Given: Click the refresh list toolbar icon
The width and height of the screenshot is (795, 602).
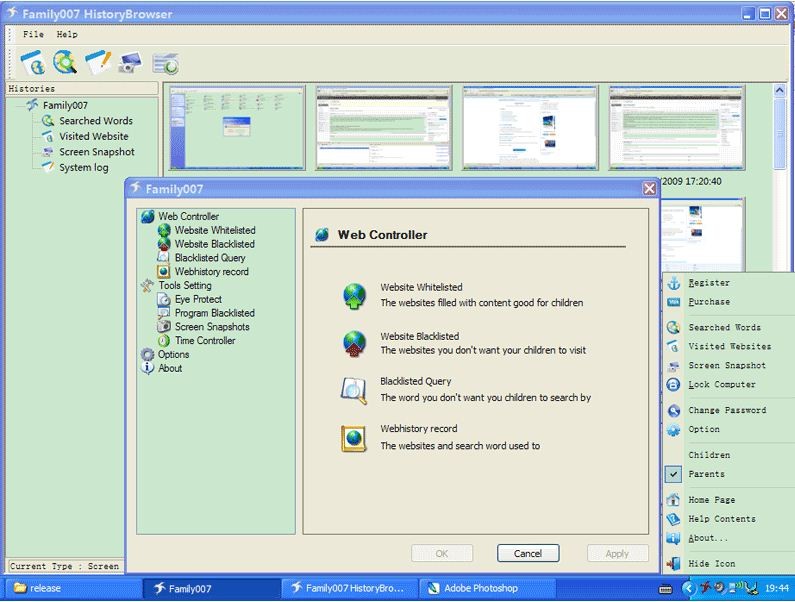Looking at the screenshot, I should [x=166, y=63].
